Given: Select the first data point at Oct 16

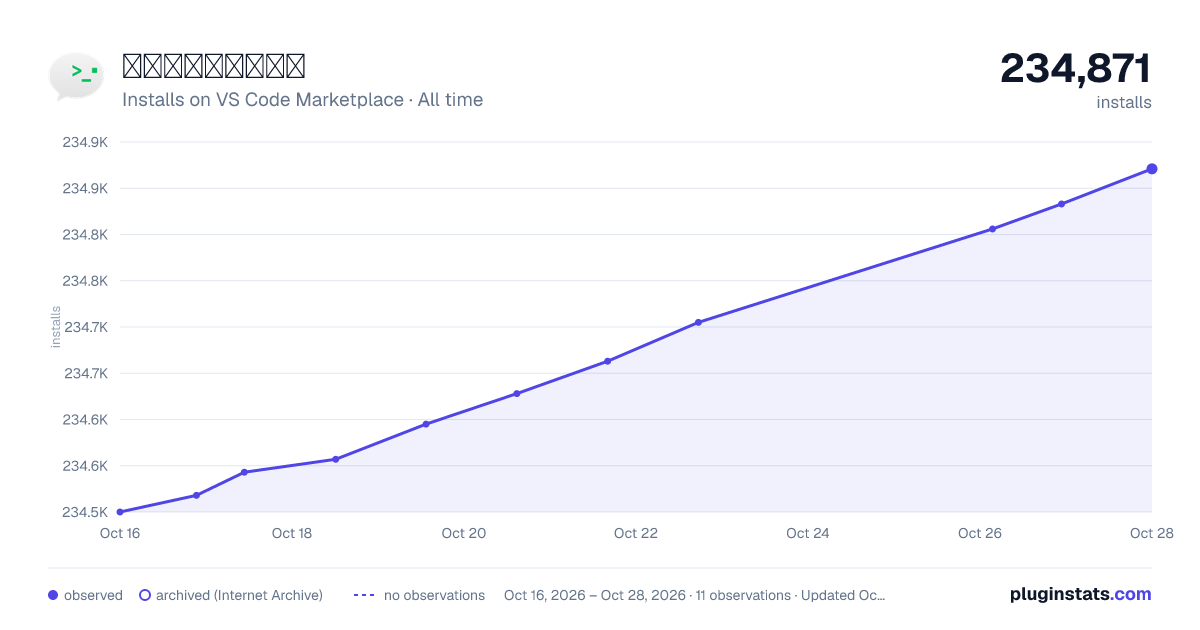Looking at the screenshot, I should point(120,512).
